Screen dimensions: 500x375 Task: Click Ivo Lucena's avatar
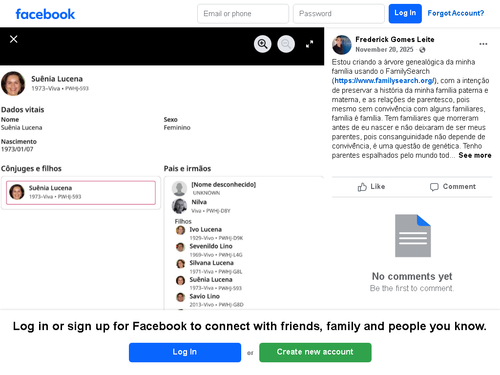(180, 230)
